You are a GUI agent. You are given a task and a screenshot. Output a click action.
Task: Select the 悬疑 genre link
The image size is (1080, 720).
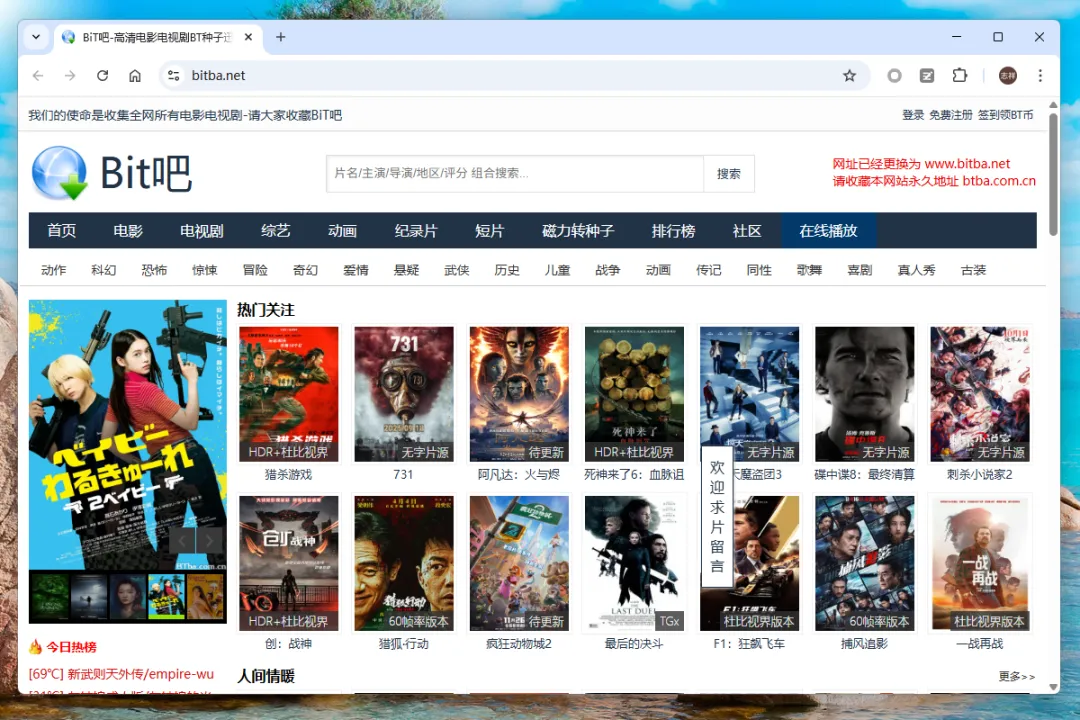pos(406,270)
